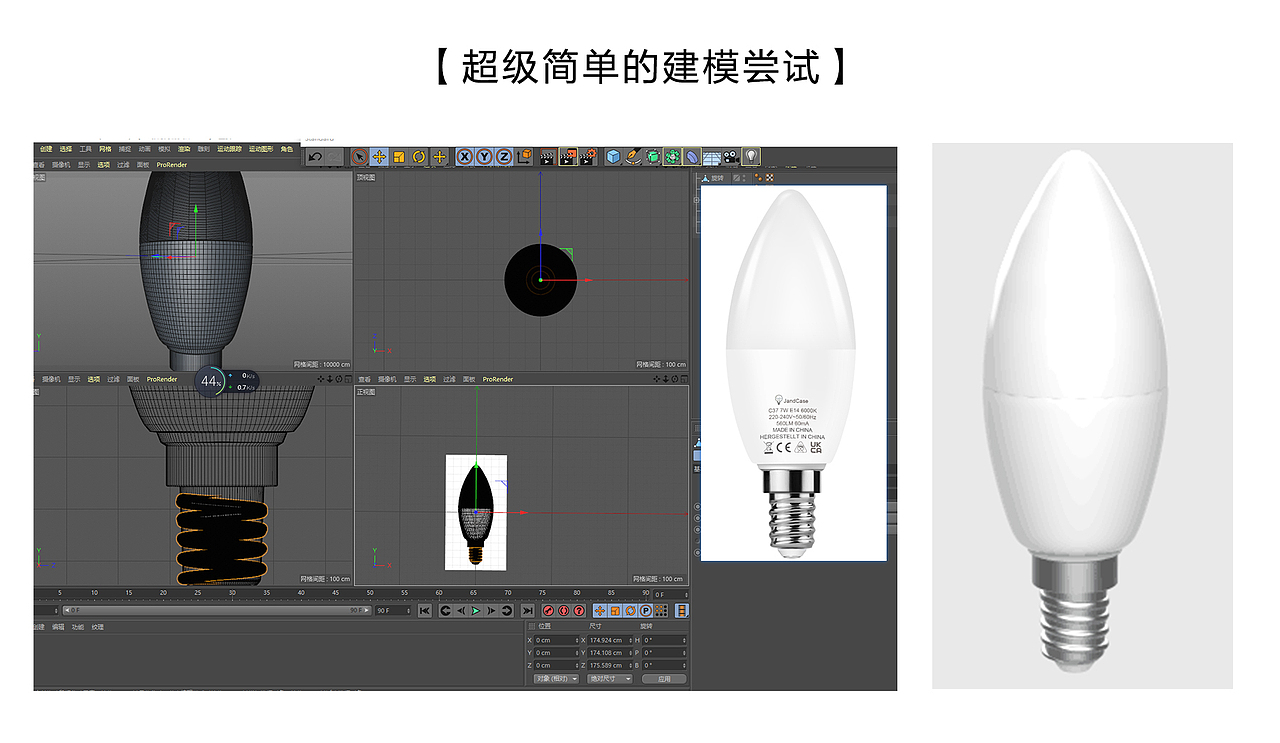Toggle point level animation dots icon
This screenshot has height=743, width=1280.
pos(661,611)
